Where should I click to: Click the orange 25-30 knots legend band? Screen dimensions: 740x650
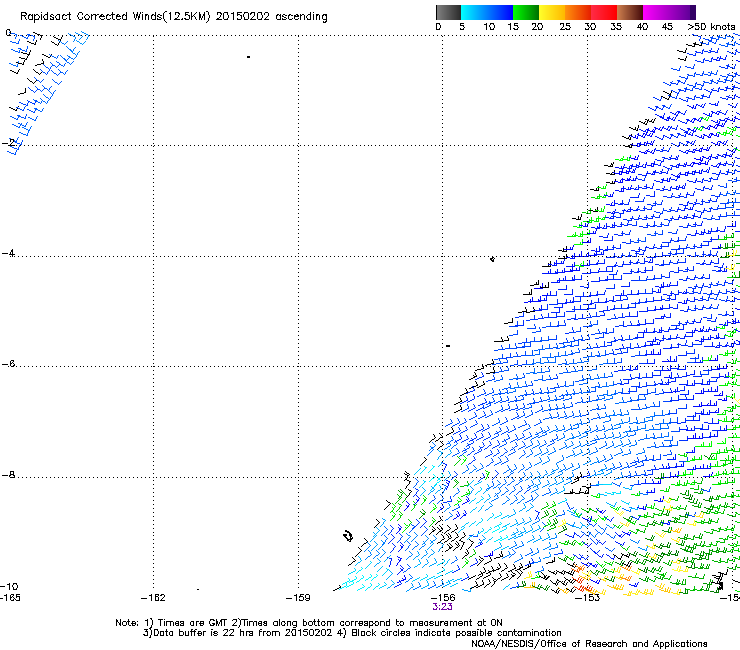[578, 12]
